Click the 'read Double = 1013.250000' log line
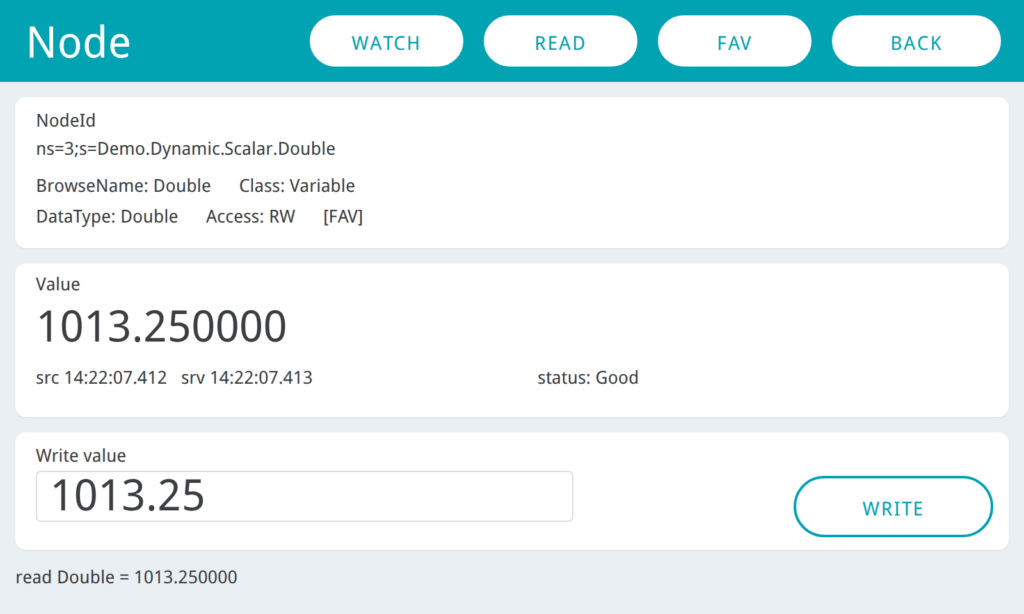 pos(127,577)
